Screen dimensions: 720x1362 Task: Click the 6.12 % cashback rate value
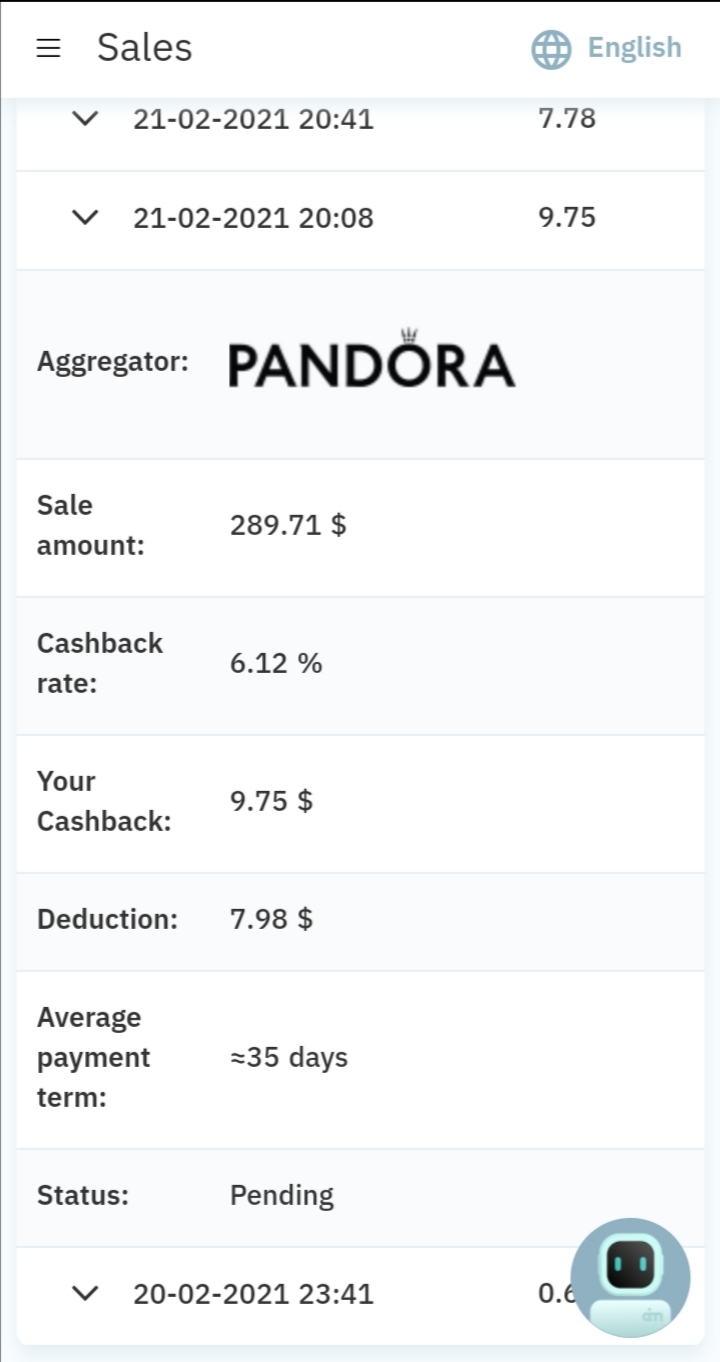276,663
